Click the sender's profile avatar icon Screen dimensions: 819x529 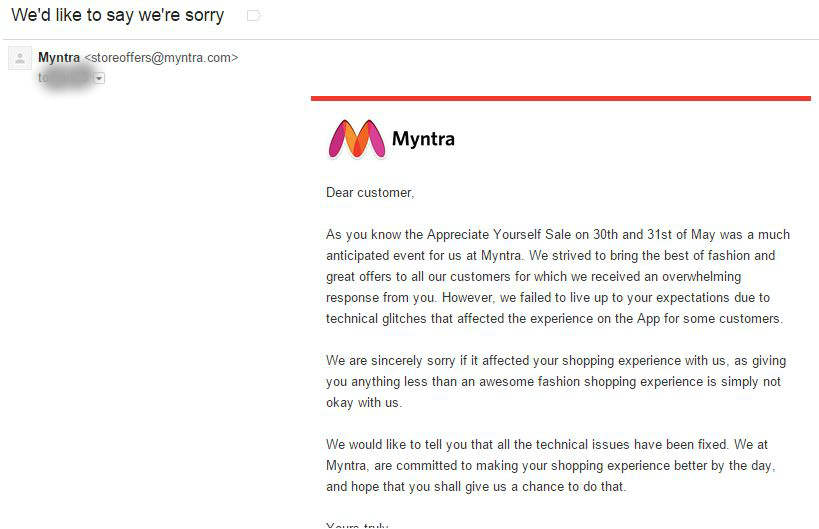click(19, 58)
